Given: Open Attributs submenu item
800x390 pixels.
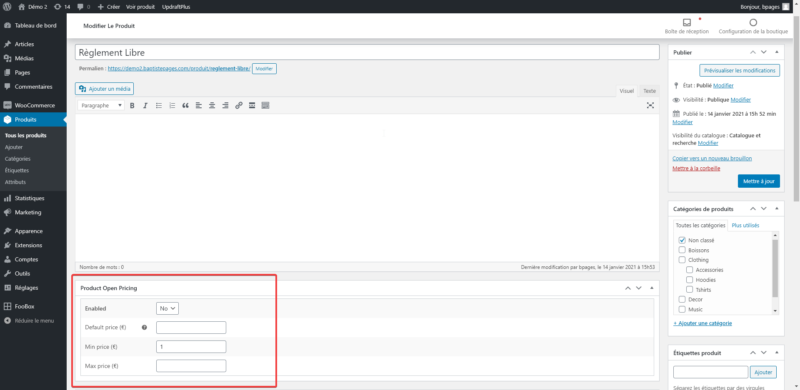Looking at the screenshot, I should point(15,182).
